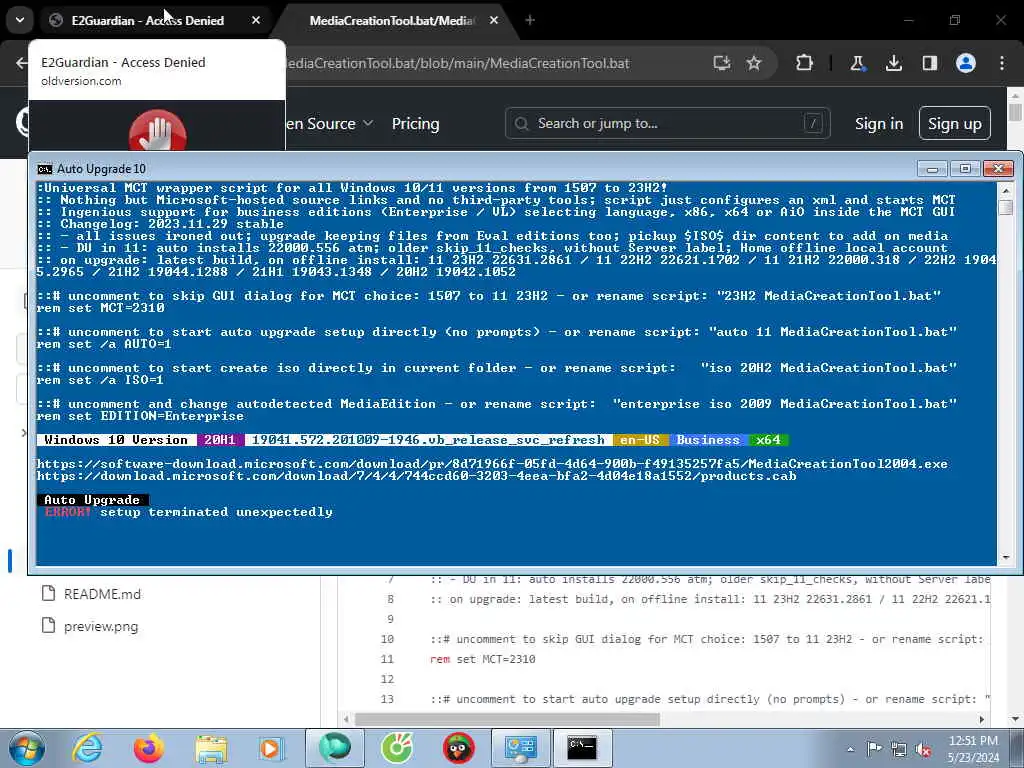Click the magnifier icon in GitHub search
Screen dimensions: 1024x768
pyautogui.click(x=521, y=123)
